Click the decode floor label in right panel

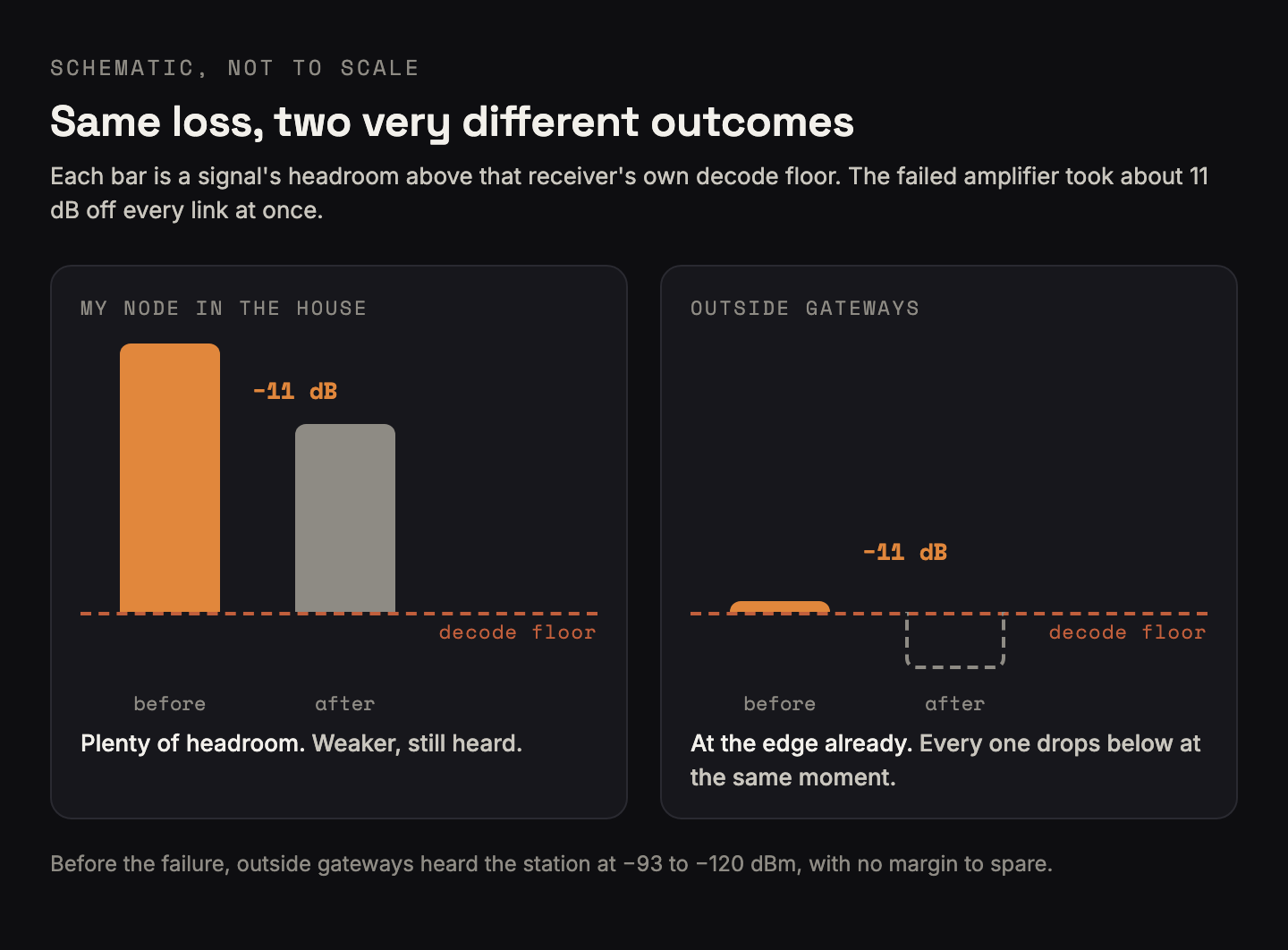point(1127,632)
